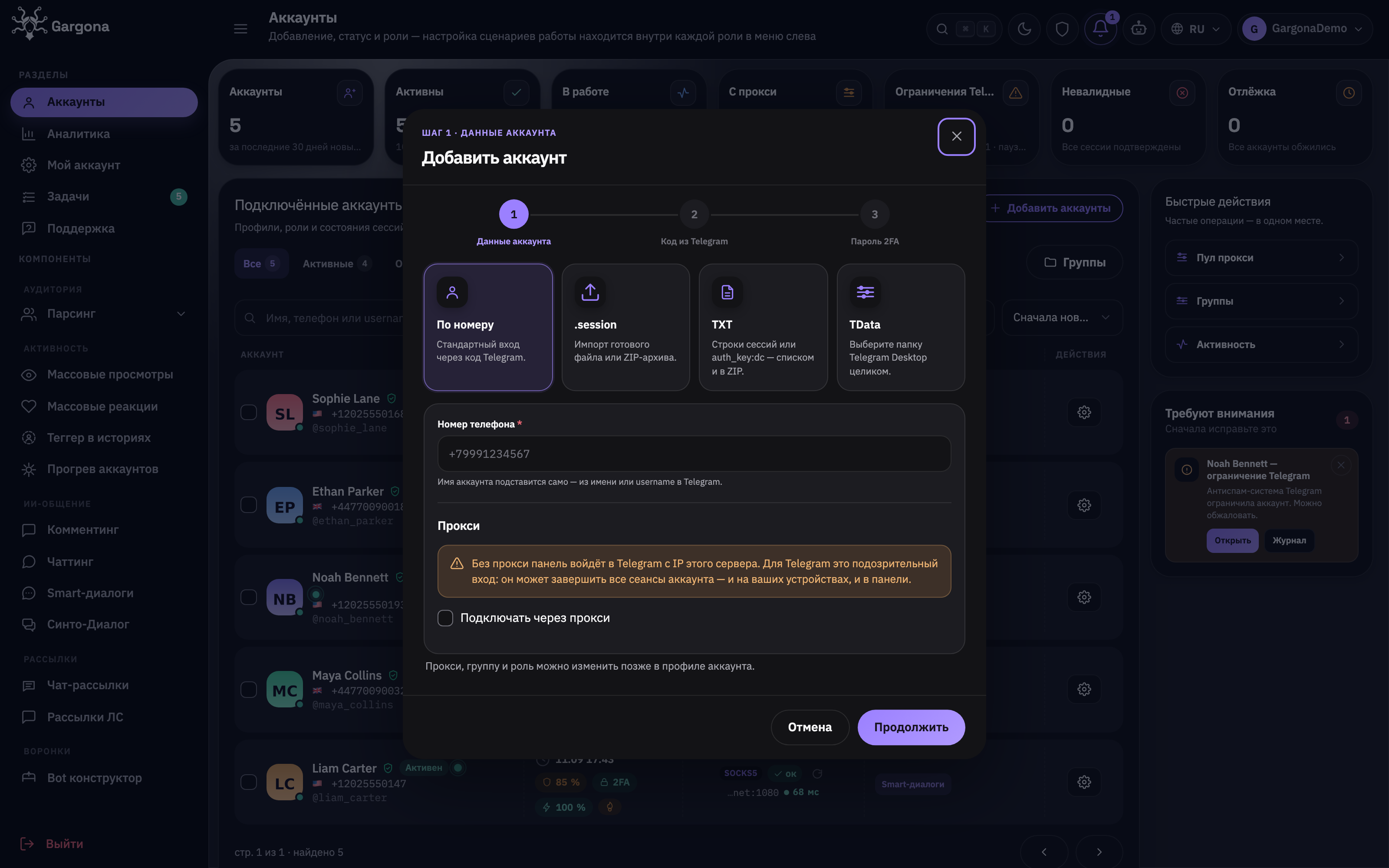Toggle the sidebar hamburger menu icon
Viewport: 1389px width, 868px height.
(240, 29)
